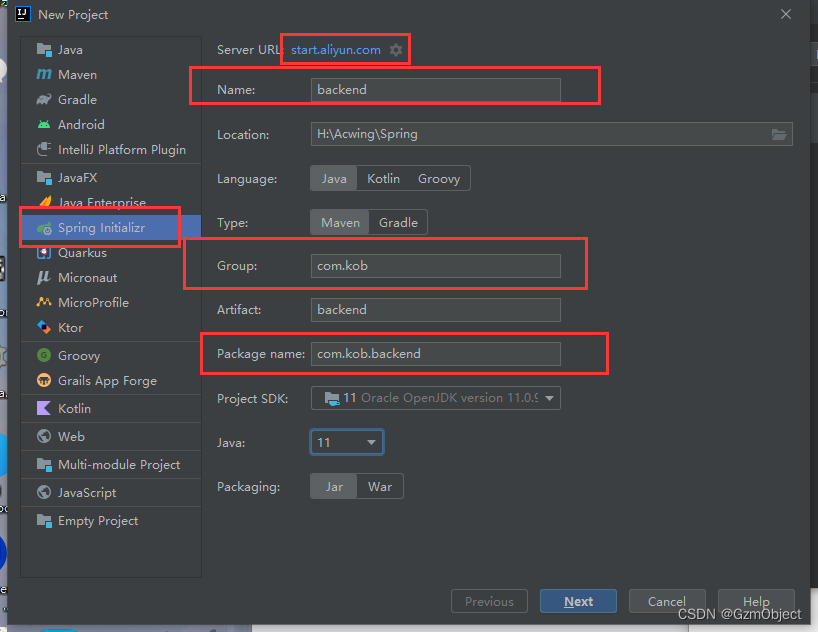Select Grails App Forge entry
The height and width of the screenshot is (632, 818).
point(111,380)
